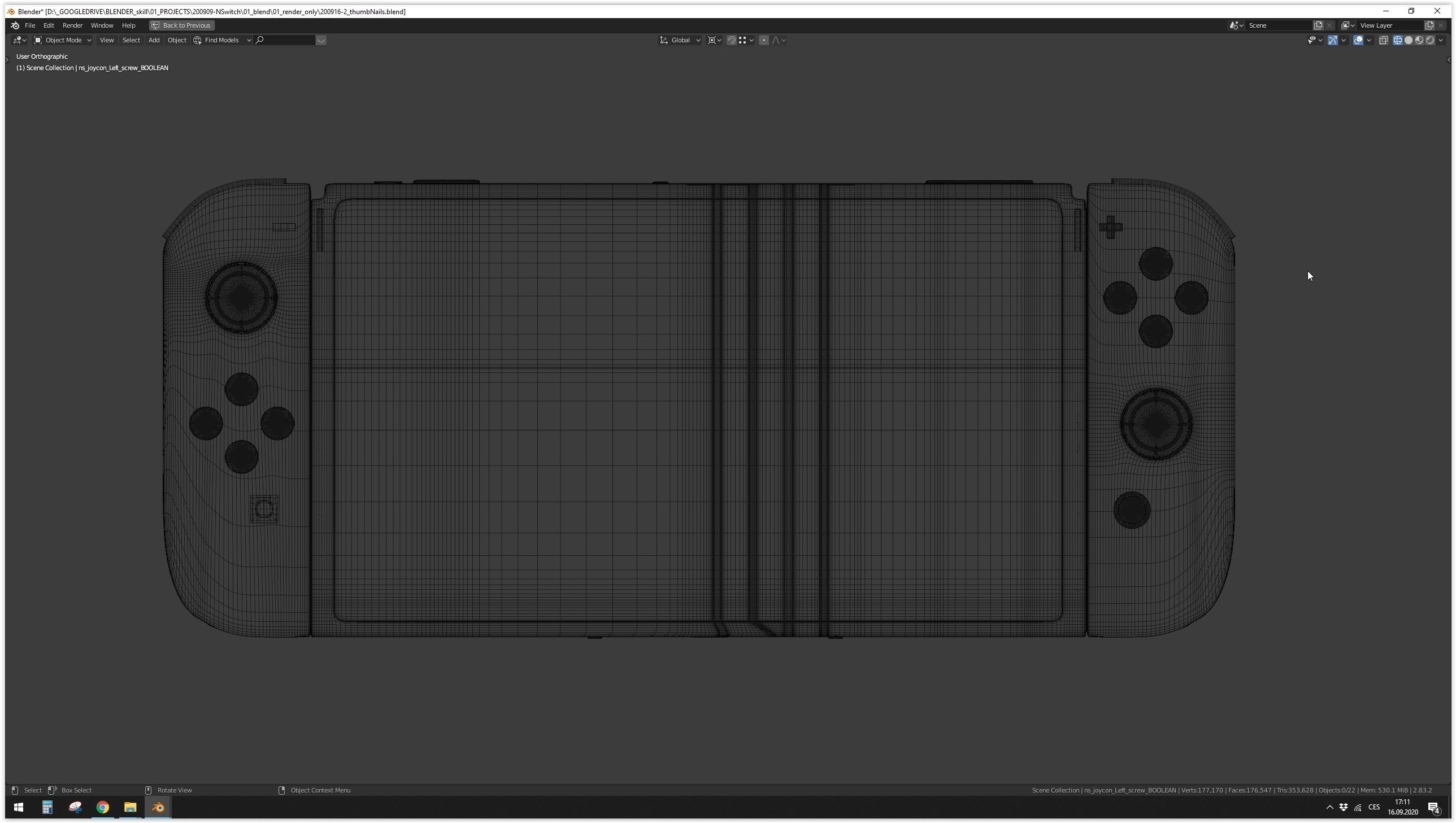This screenshot has height=823, width=1456.
Task: Click the Rotate View hint icon
Action: pyautogui.click(x=149, y=790)
